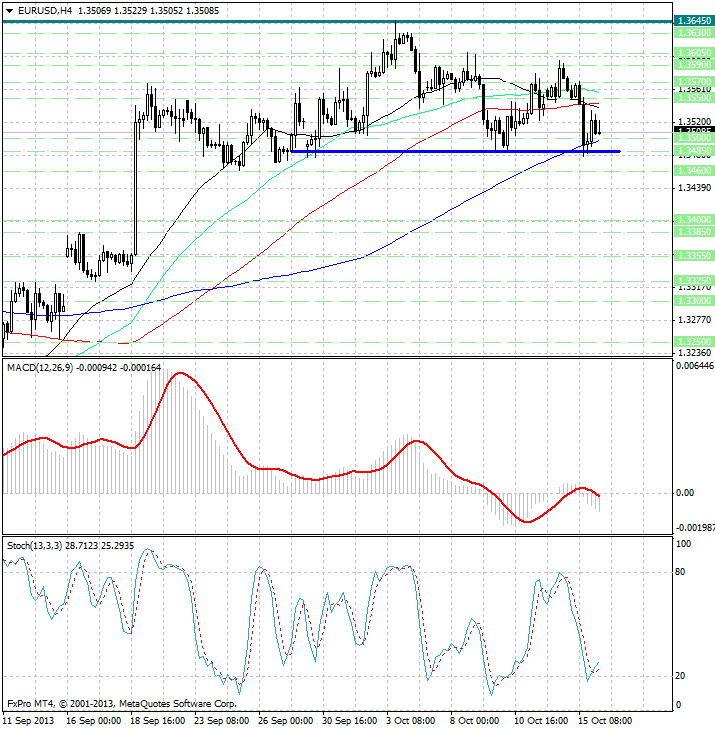715x729 pixels.
Task: Click the Stoch(13,3,3) indicator label
Action: click(x=35, y=546)
